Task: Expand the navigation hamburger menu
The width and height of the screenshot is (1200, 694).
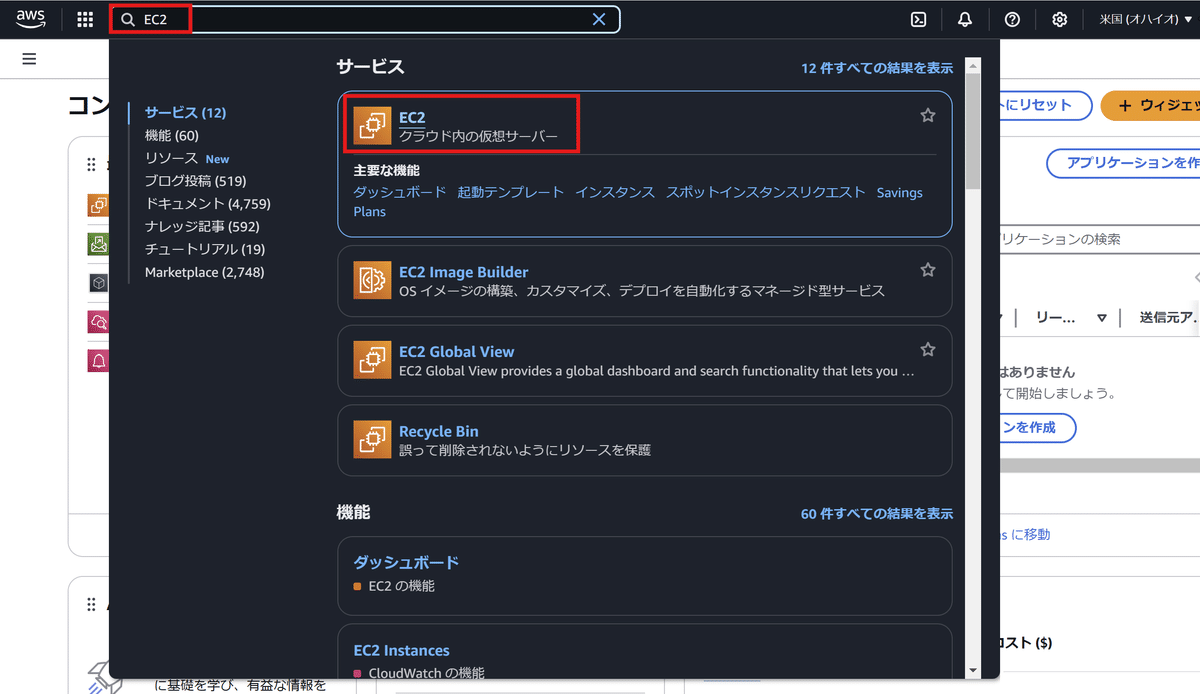Action: (28, 58)
